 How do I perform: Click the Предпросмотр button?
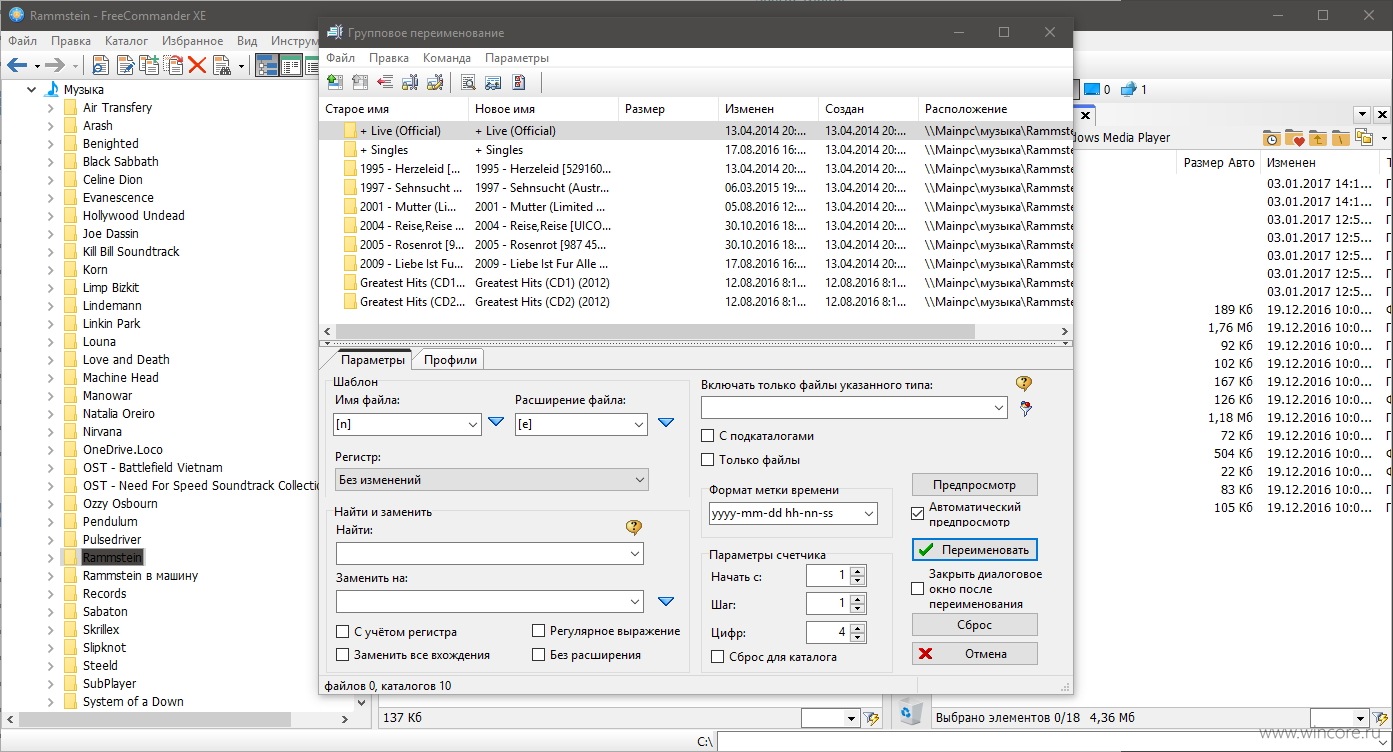click(975, 485)
